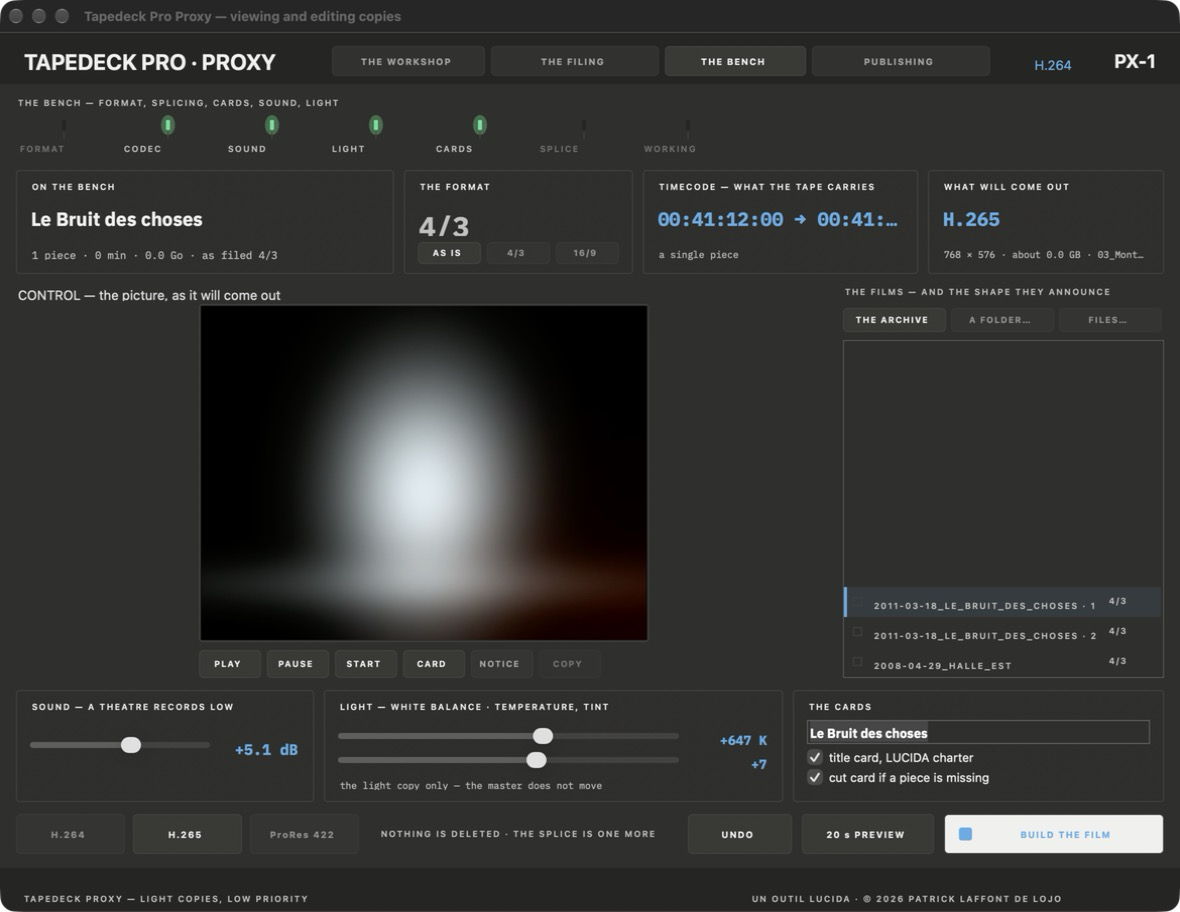Click the control picture preview
The height and width of the screenshot is (912, 1180).
pyautogui.click(x=424, y=473)
